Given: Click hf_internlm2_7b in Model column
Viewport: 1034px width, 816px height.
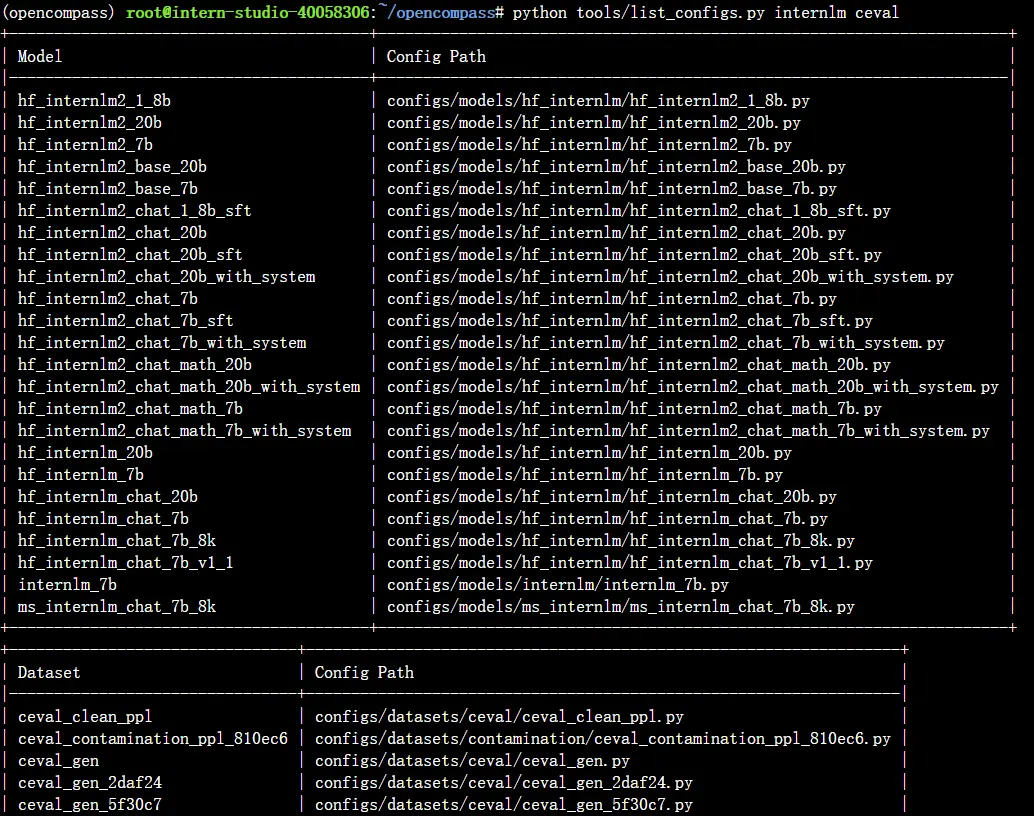Looking at the screenshot, I should [85, 144].
